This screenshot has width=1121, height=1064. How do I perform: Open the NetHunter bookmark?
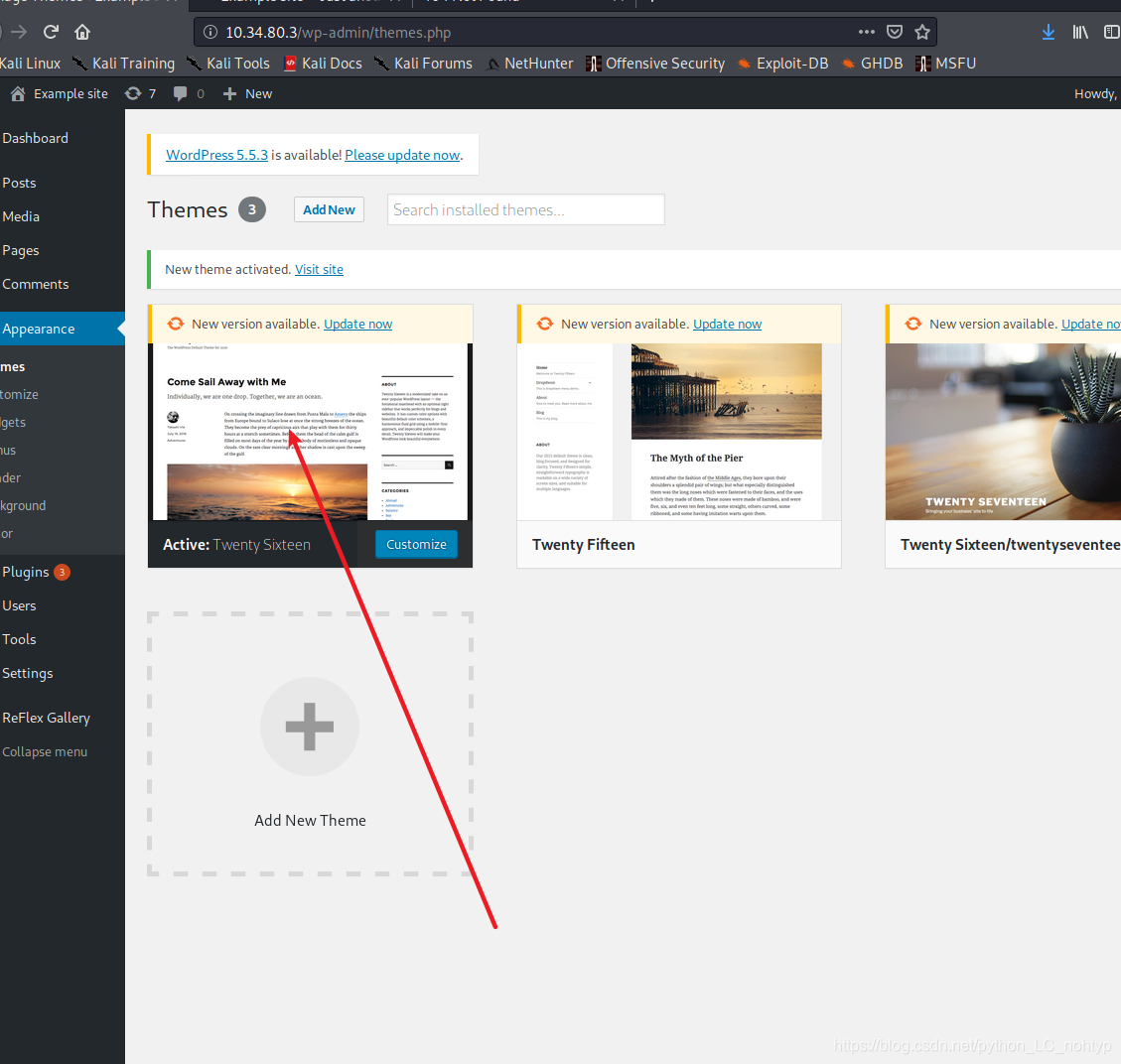[x=530, y=64]
